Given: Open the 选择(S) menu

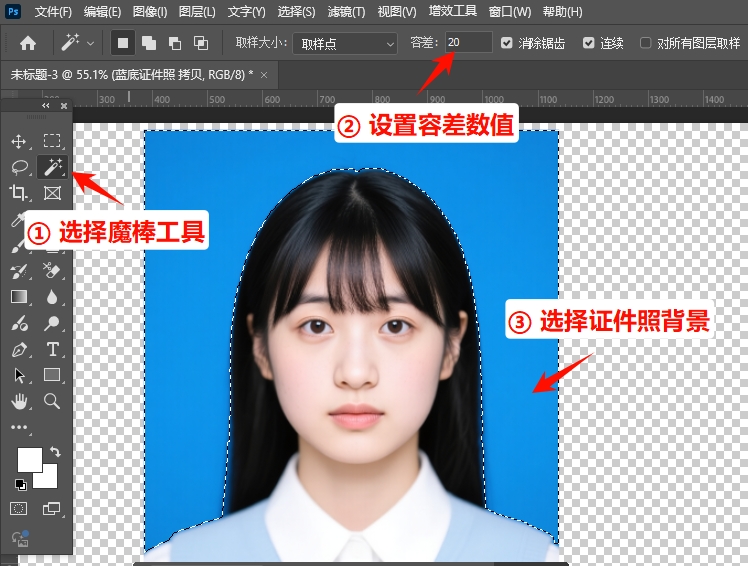Looking at the screenshot, I should click(296, 12).
